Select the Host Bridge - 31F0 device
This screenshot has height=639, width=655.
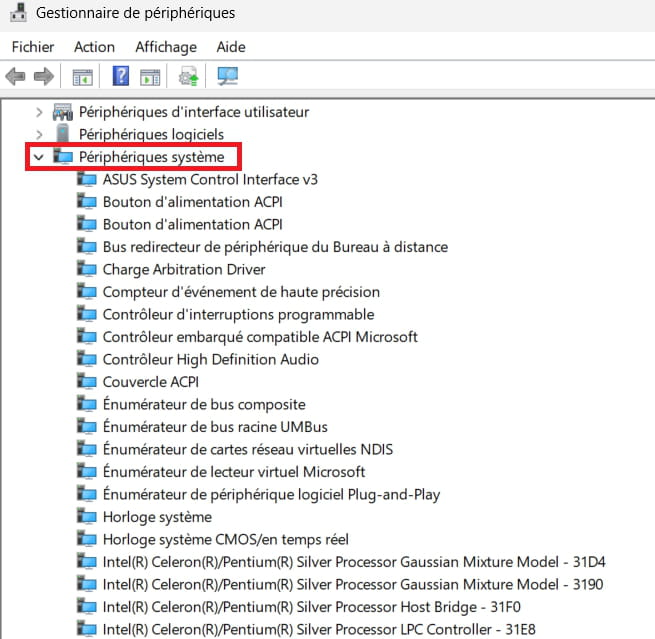tap(312, 607)
